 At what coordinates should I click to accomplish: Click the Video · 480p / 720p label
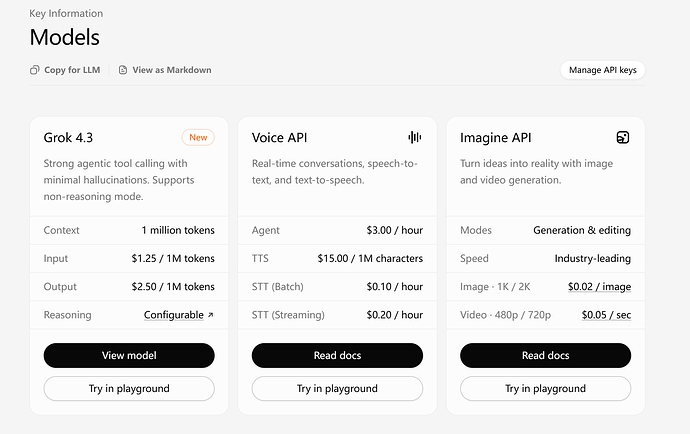[x=505, y=315]
